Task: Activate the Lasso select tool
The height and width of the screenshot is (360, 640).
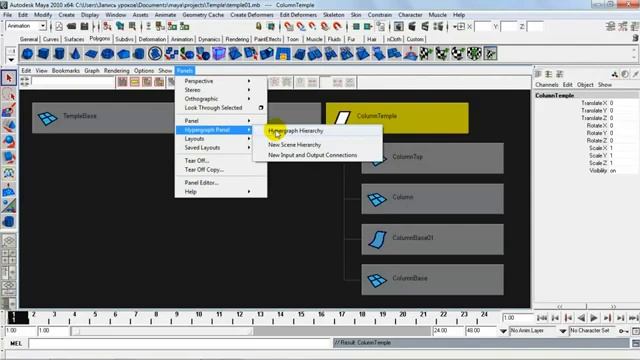Action: tap(9, 94)
